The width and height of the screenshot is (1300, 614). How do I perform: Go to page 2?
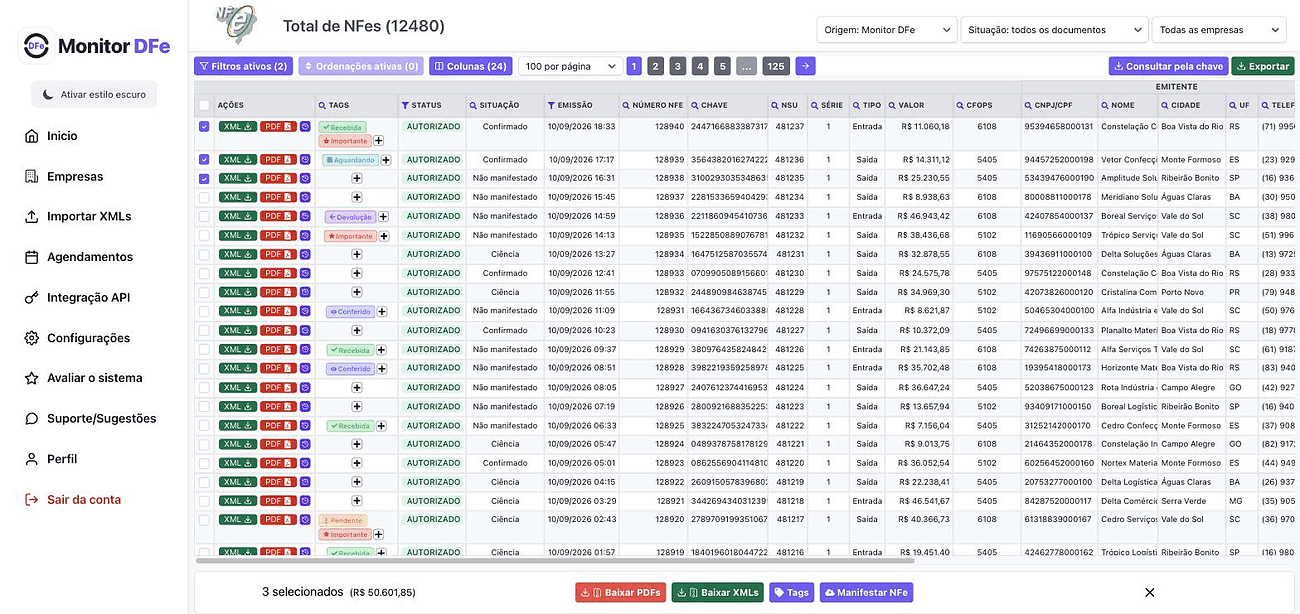click(x=655, y=66)
